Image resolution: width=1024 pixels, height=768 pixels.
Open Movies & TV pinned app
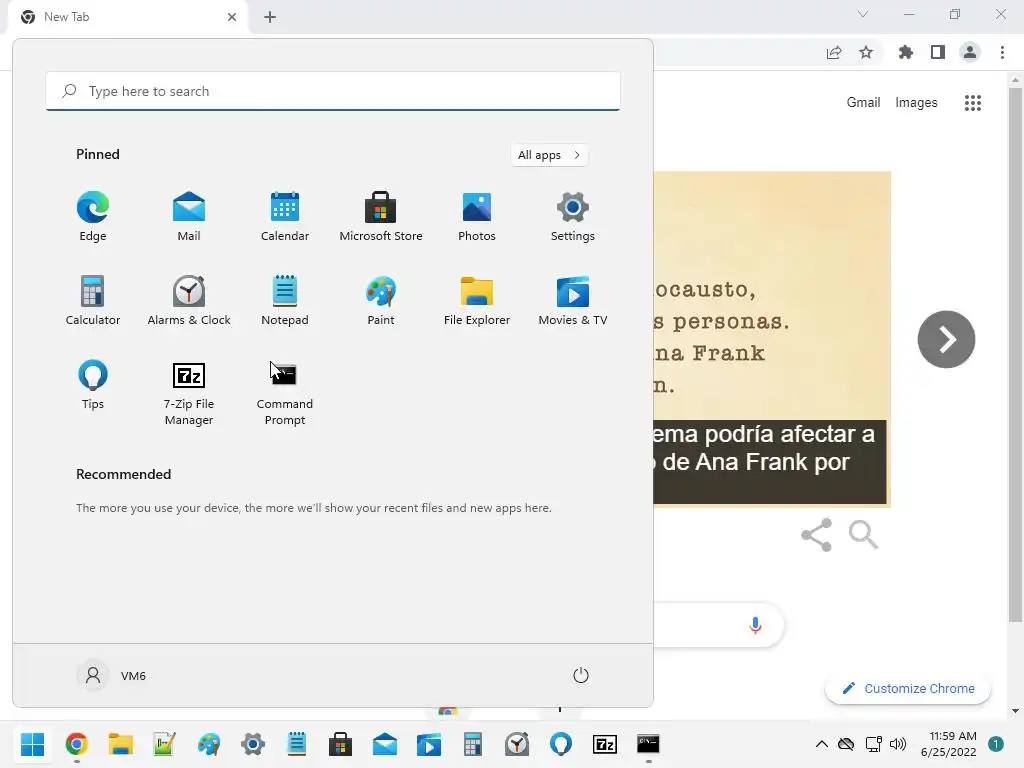[x=573, y=300]
